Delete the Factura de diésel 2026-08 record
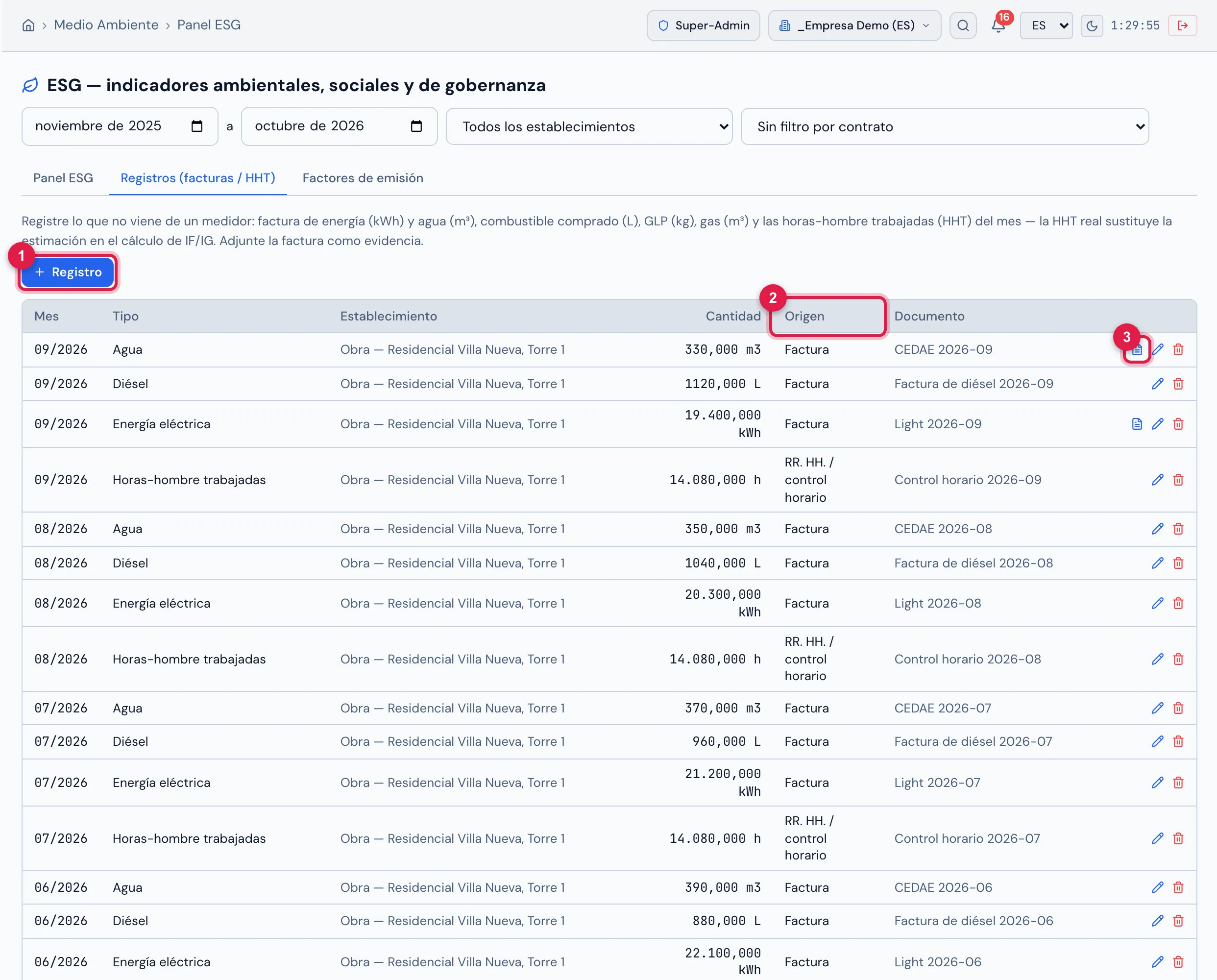This screenshot has width=1217, height=980. click(x=1178, y=563)
